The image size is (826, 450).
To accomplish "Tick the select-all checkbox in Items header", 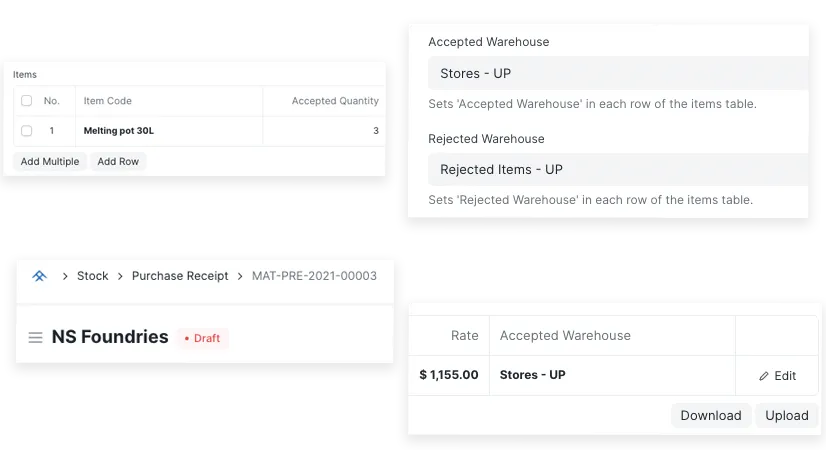I will (26, 101).
